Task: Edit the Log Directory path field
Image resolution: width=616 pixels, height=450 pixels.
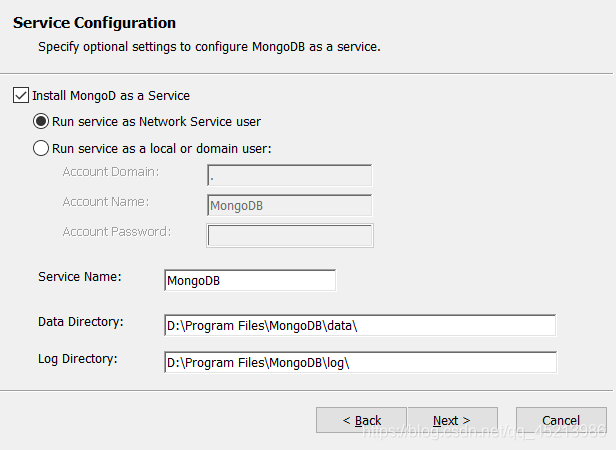Action: [360, 362]
